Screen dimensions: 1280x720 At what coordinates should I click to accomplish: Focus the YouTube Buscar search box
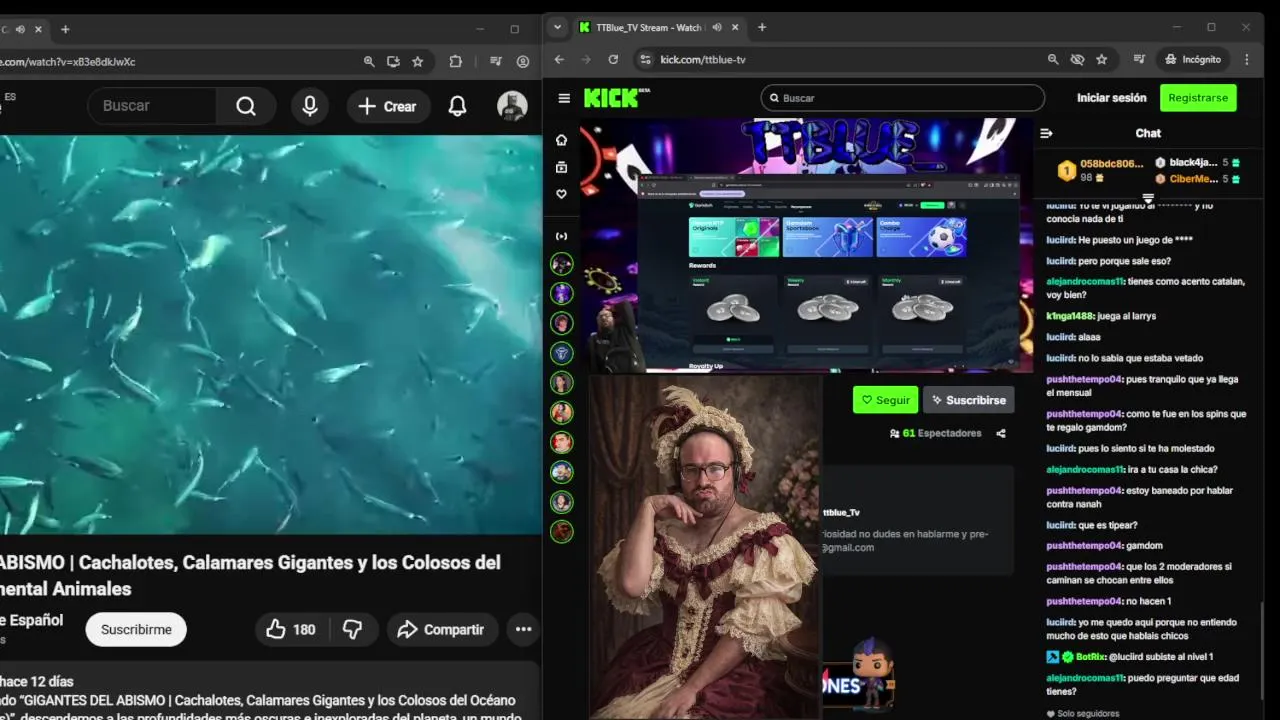tap(152, 106)
